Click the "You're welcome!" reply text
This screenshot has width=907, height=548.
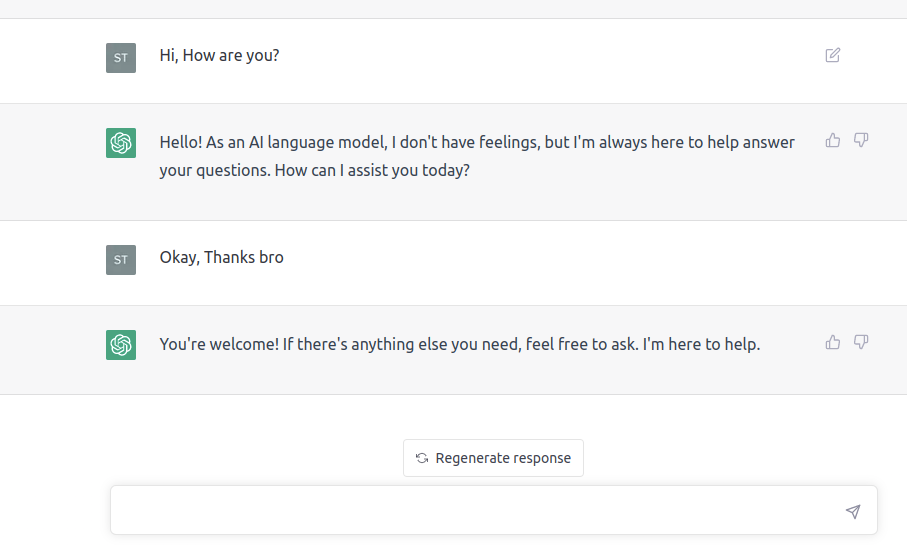(460, 344)
